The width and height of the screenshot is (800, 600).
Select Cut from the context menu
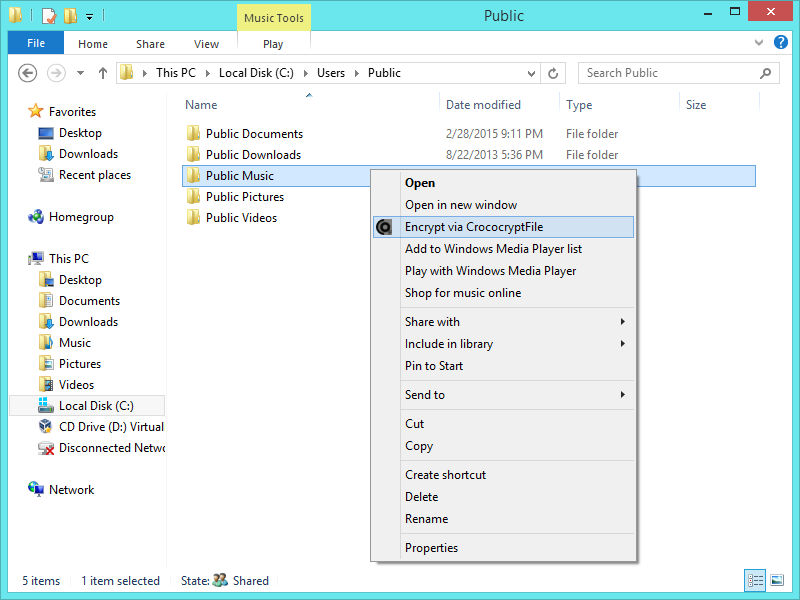[x=504, y=424]
